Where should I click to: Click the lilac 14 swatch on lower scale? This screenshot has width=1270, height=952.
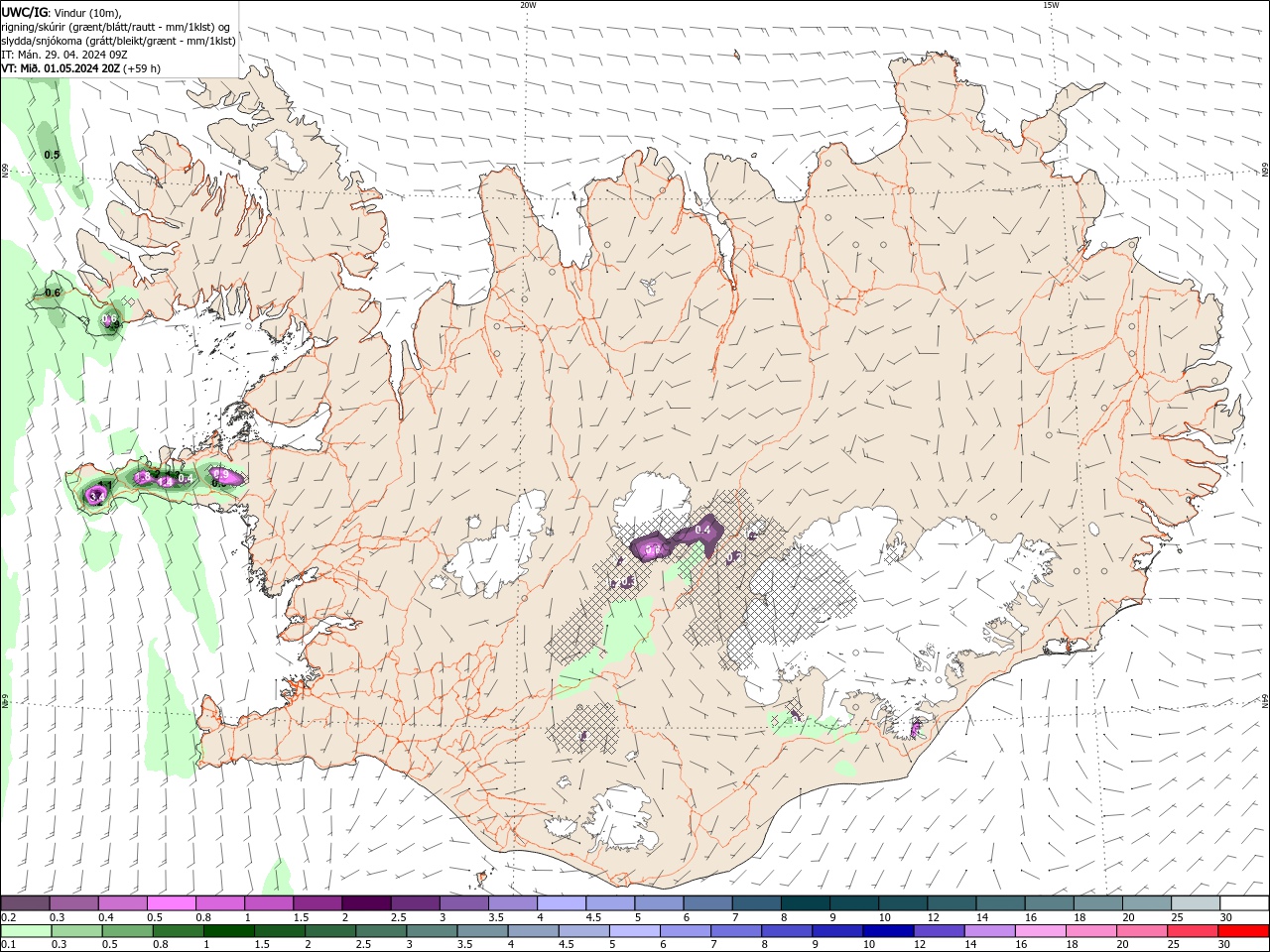coord(990,931)
